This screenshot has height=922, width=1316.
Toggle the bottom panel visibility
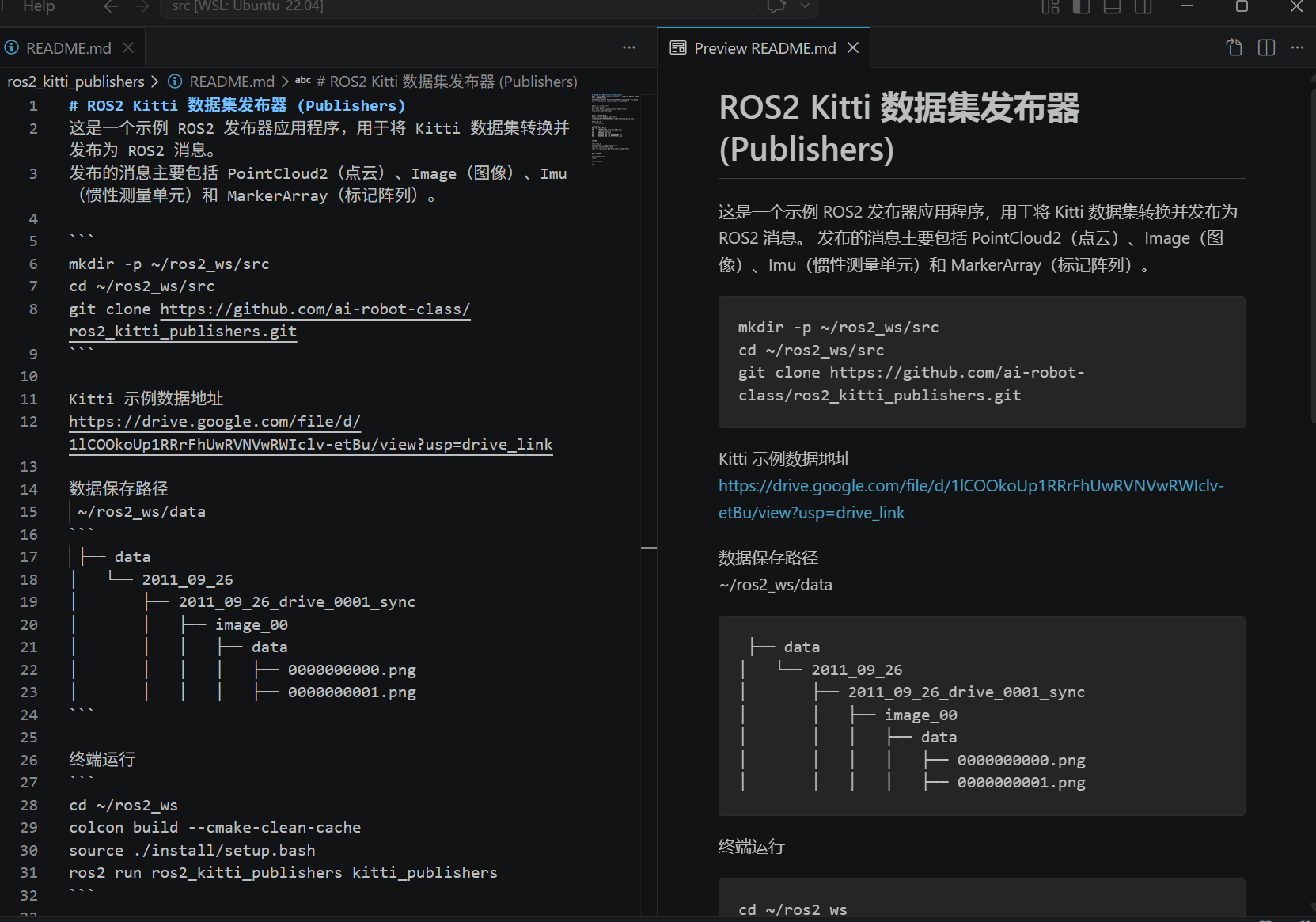pyautogui.click(x=1111, y=7)
